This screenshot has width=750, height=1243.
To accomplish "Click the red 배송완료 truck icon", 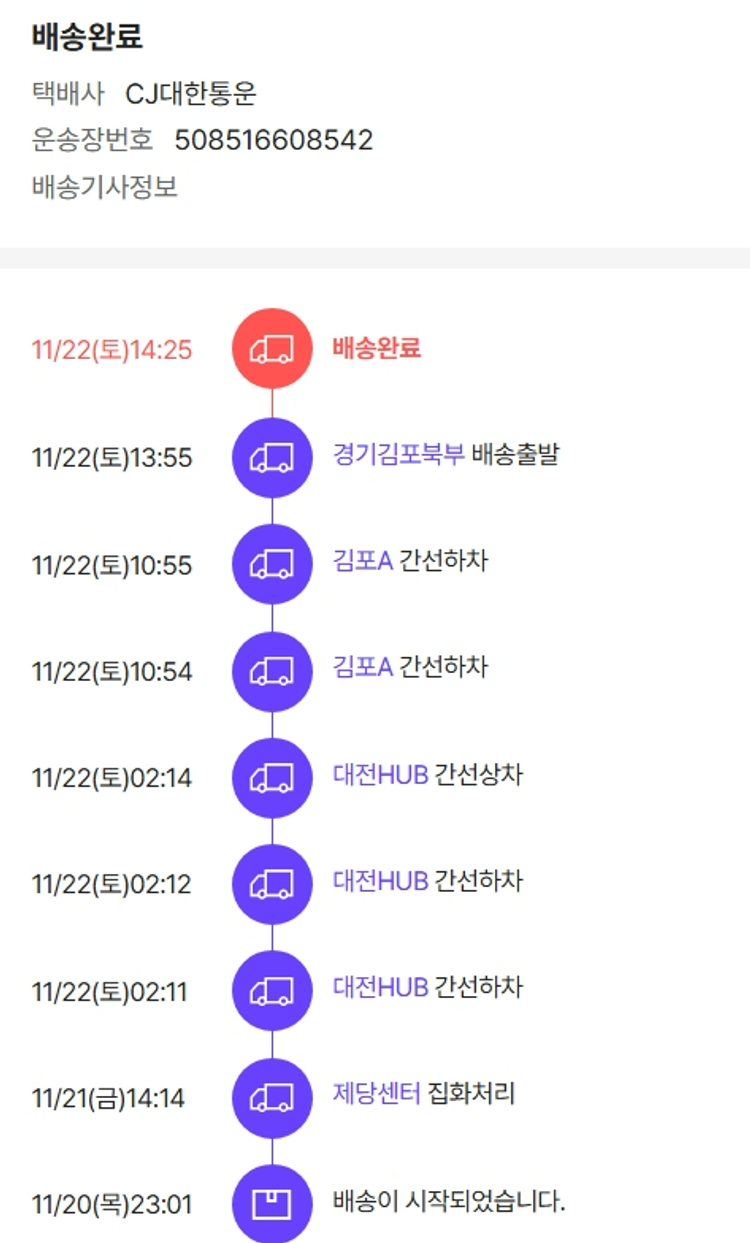I will (272, 348).
